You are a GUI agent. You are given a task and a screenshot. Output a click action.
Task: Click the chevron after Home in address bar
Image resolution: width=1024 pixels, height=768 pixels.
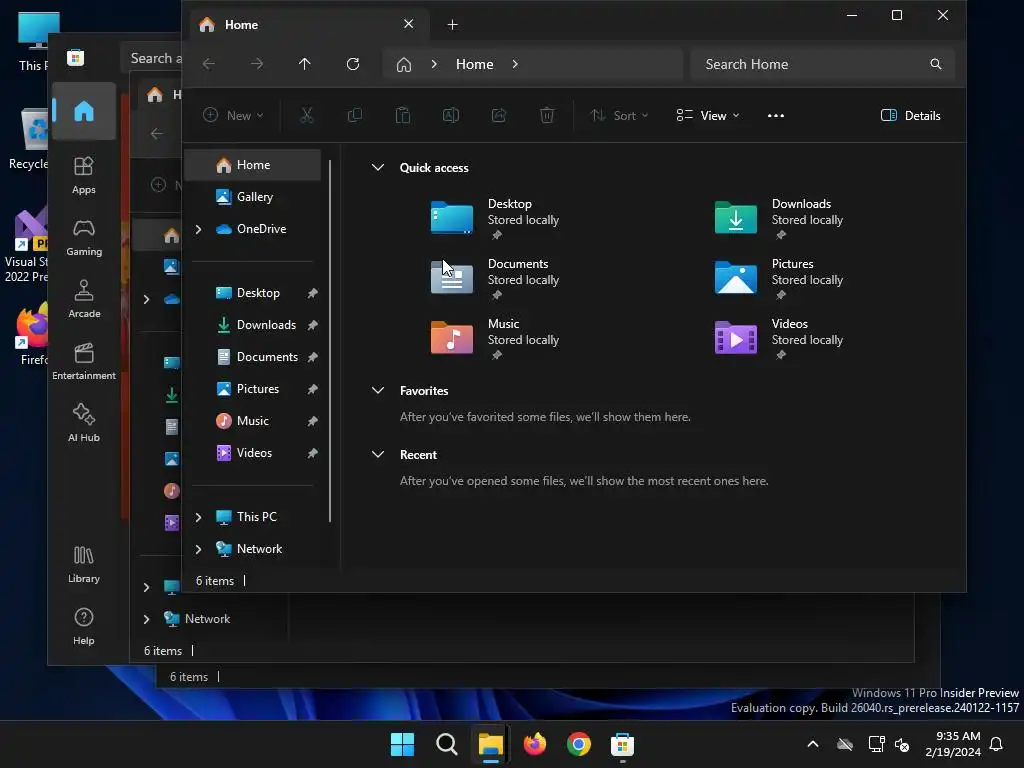(x=515, y=64)
